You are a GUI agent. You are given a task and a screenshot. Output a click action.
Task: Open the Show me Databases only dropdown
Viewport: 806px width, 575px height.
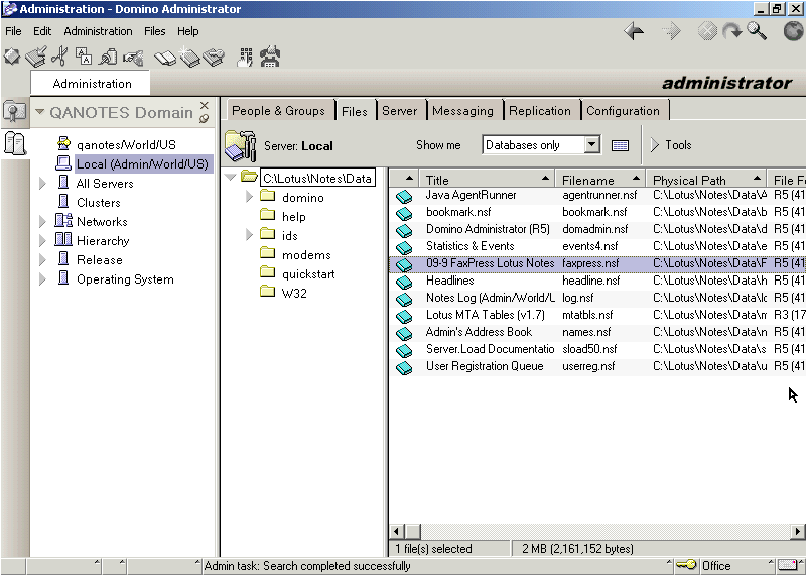point(591,145)
